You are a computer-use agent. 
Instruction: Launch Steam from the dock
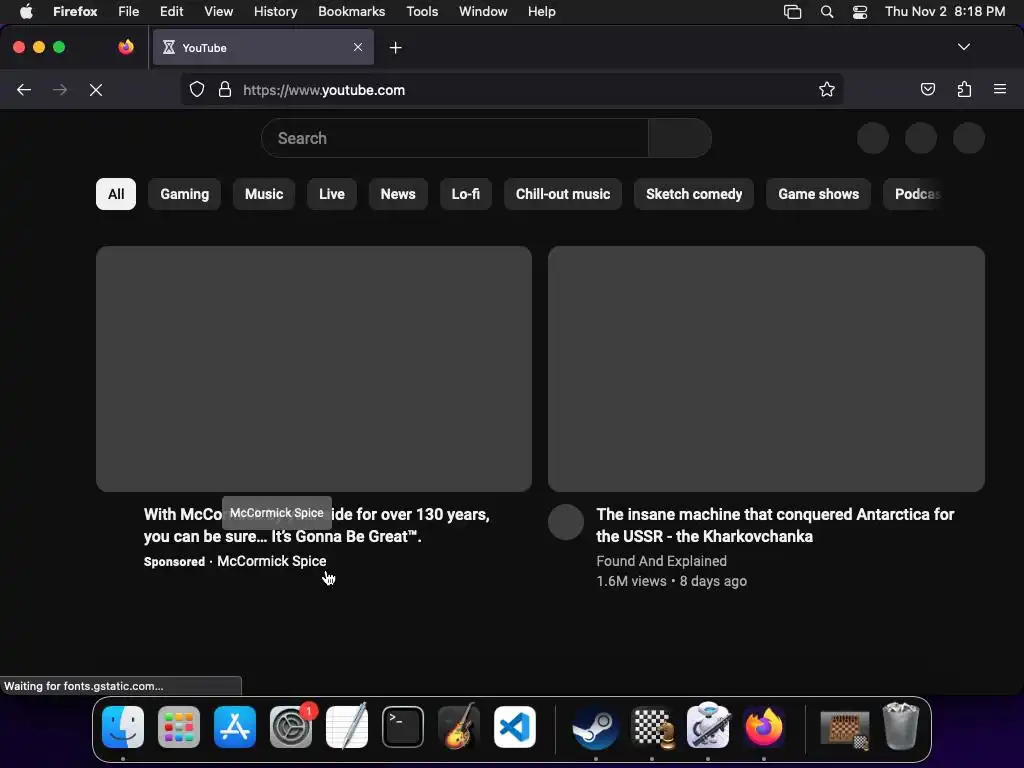coord(595,727)
